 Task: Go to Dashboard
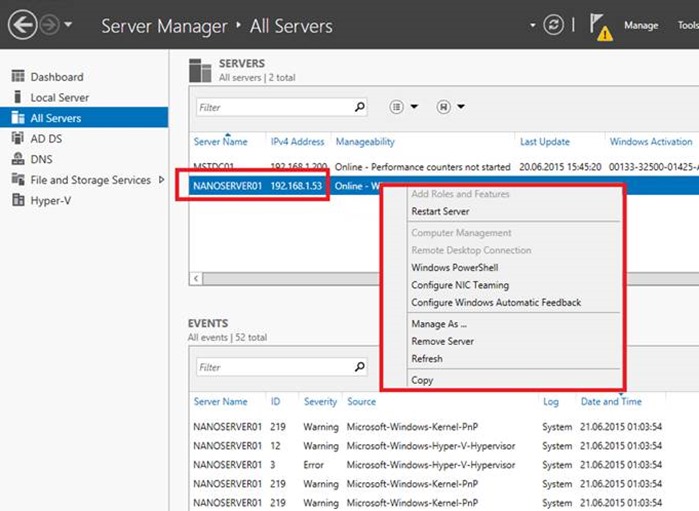click(57, 77)
